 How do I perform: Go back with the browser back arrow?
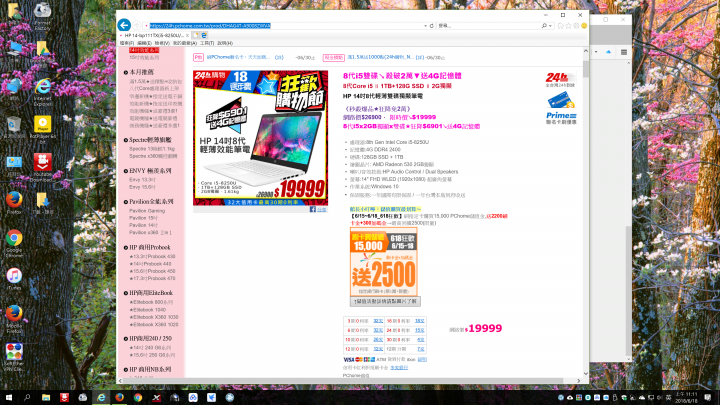(124, 25)
